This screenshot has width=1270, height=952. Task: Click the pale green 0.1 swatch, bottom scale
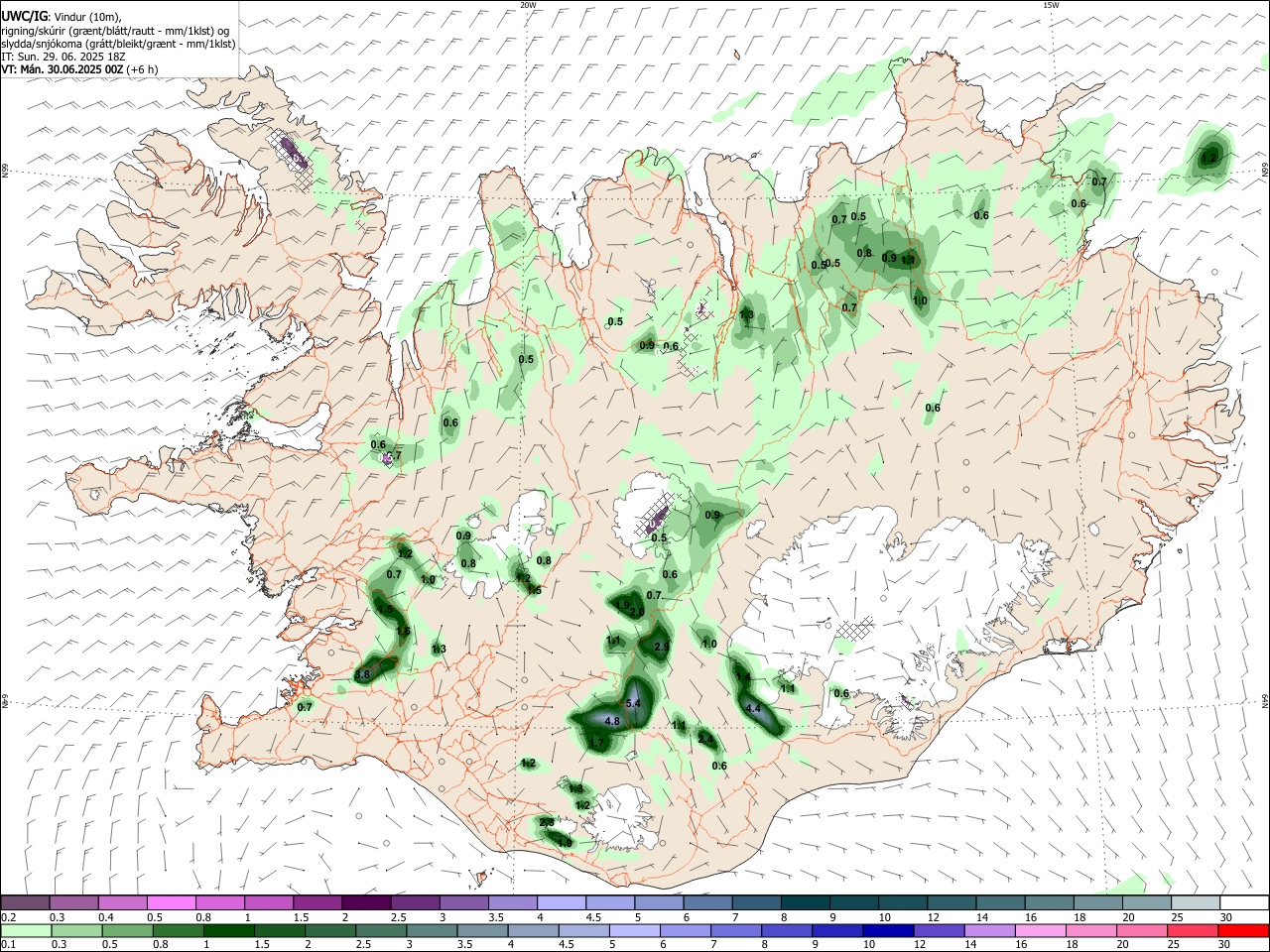(x=26, y=930)
